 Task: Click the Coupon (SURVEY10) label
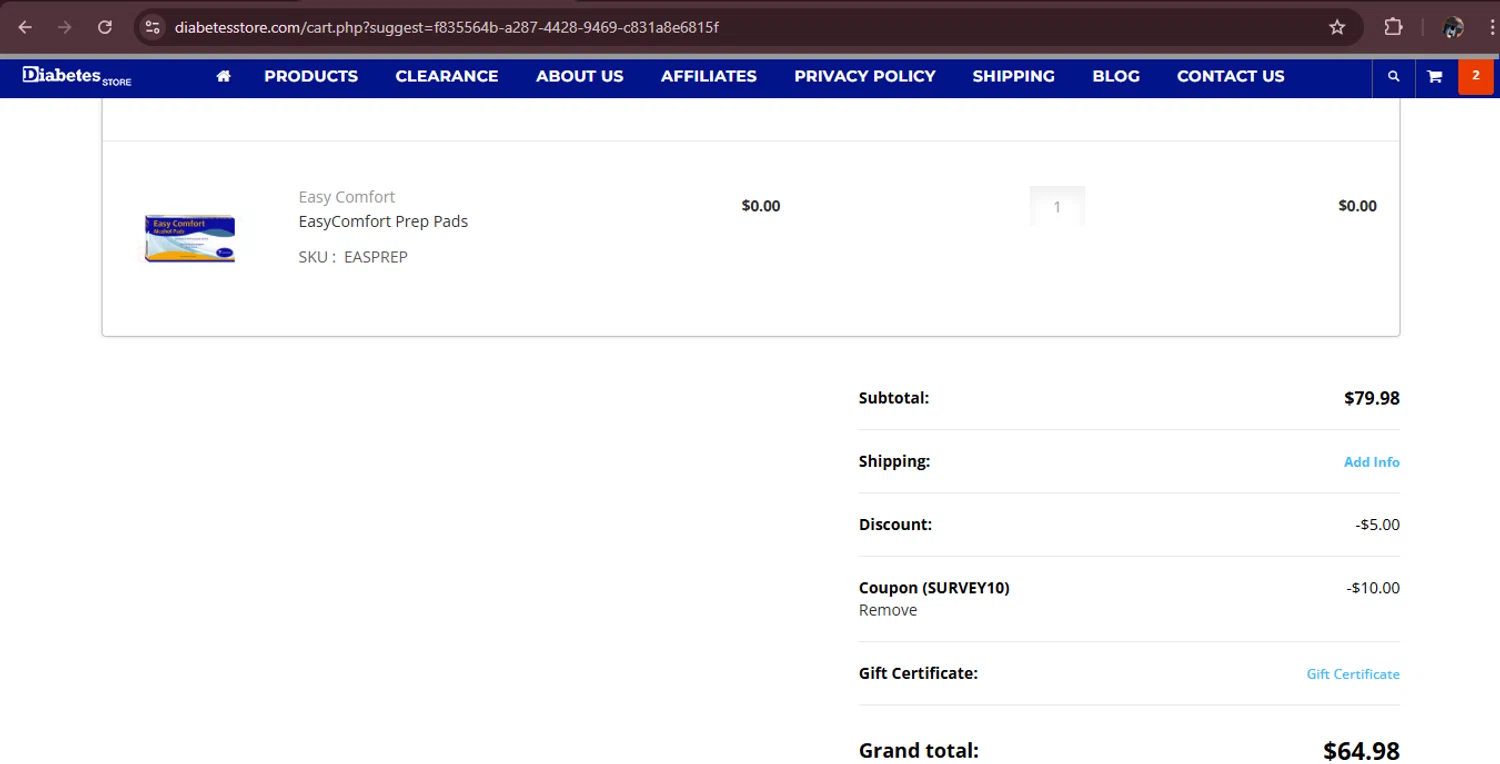coord(934,588)
